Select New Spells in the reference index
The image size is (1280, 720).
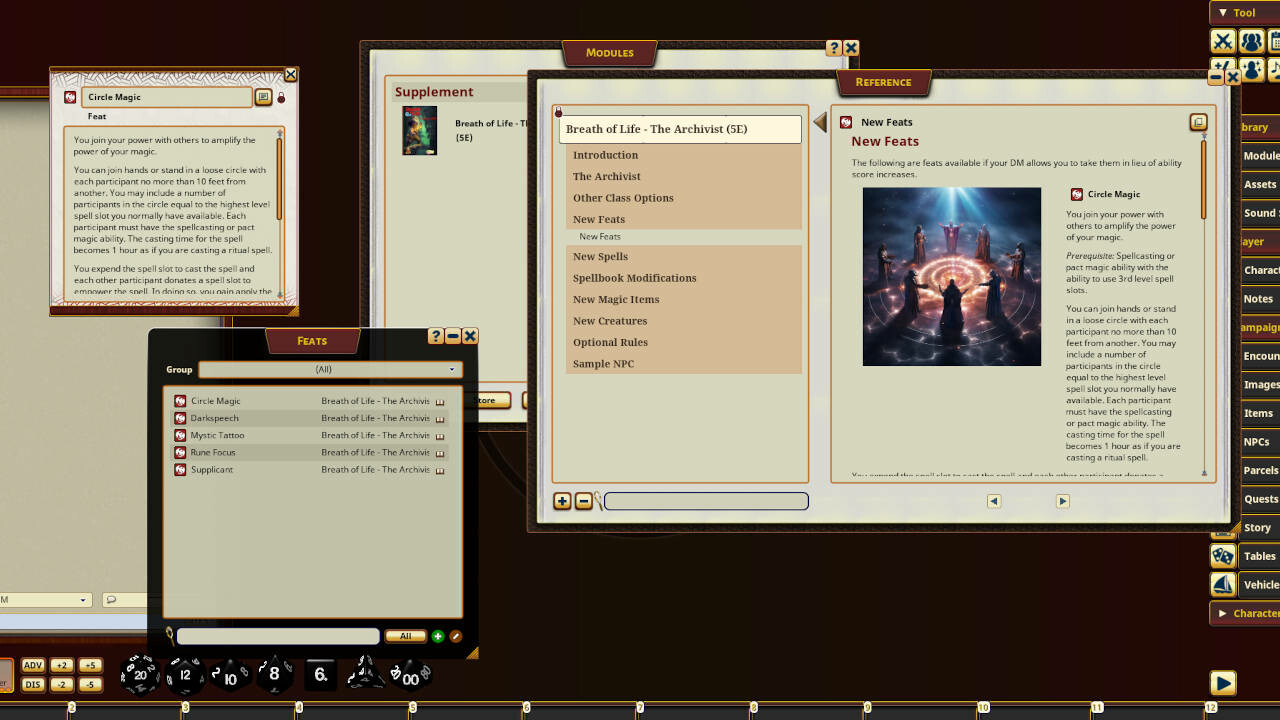(x=600, y=256)
